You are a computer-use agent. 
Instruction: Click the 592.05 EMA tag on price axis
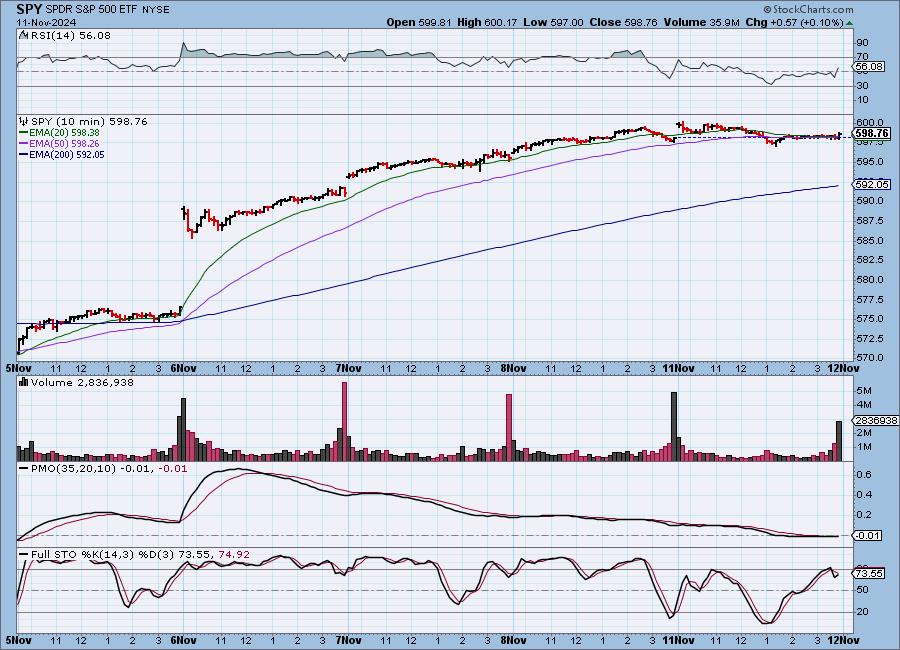(872, 184)
